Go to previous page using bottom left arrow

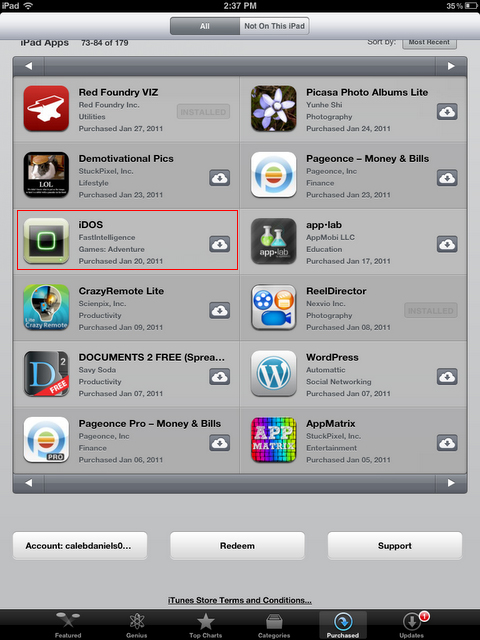(x=29, y=483)
